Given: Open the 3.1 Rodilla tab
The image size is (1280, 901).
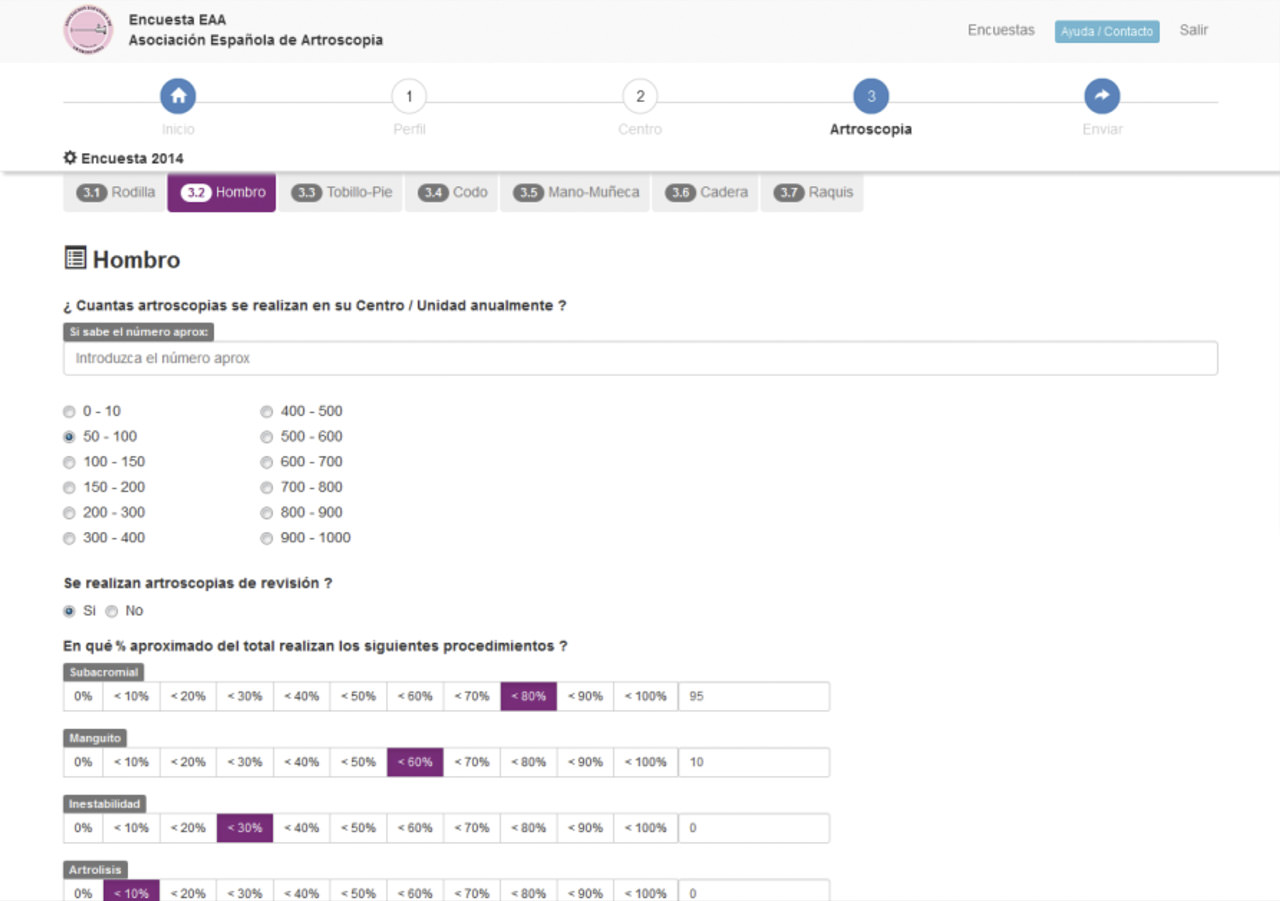Looking at the screenshot, I should pos(117,193).
